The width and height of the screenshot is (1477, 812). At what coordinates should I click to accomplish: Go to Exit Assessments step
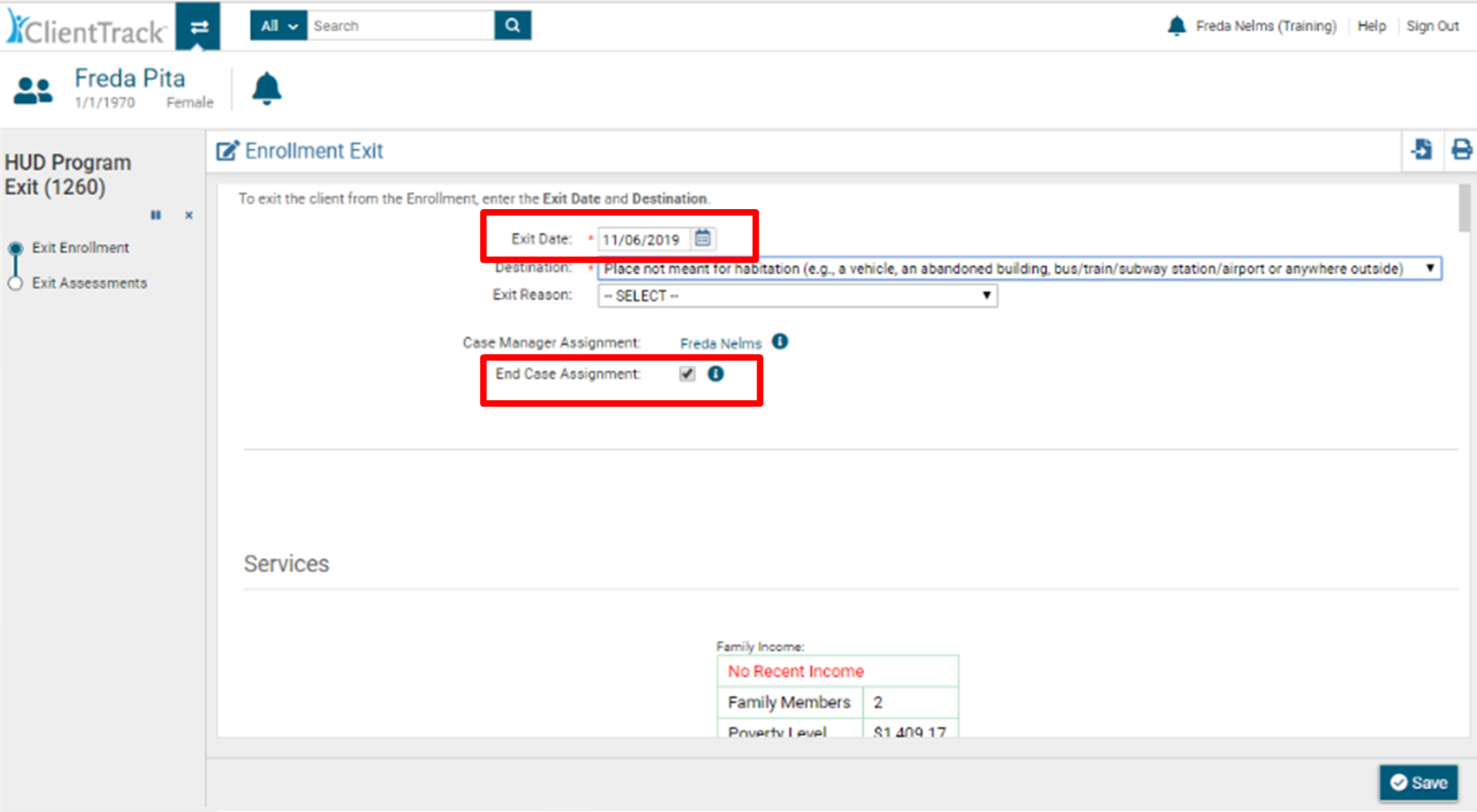click(89, 283)
